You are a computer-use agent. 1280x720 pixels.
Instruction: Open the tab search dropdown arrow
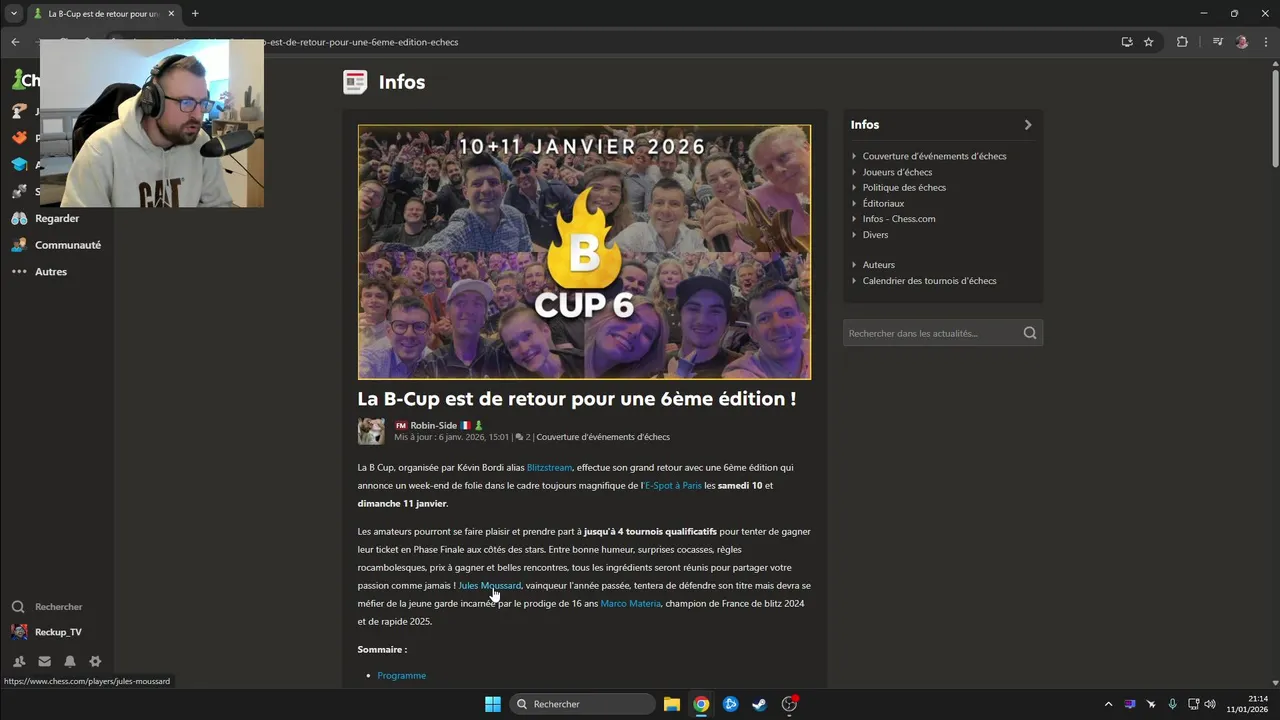click(x=14, y=14)
